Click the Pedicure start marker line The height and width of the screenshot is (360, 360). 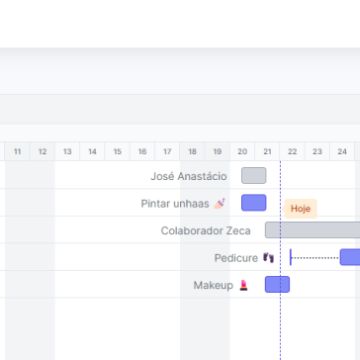(291, 257)
